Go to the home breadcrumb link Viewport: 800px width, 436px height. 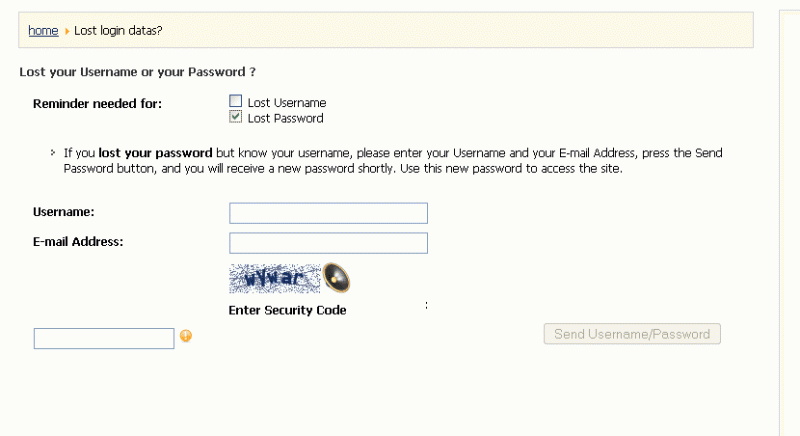43,31
